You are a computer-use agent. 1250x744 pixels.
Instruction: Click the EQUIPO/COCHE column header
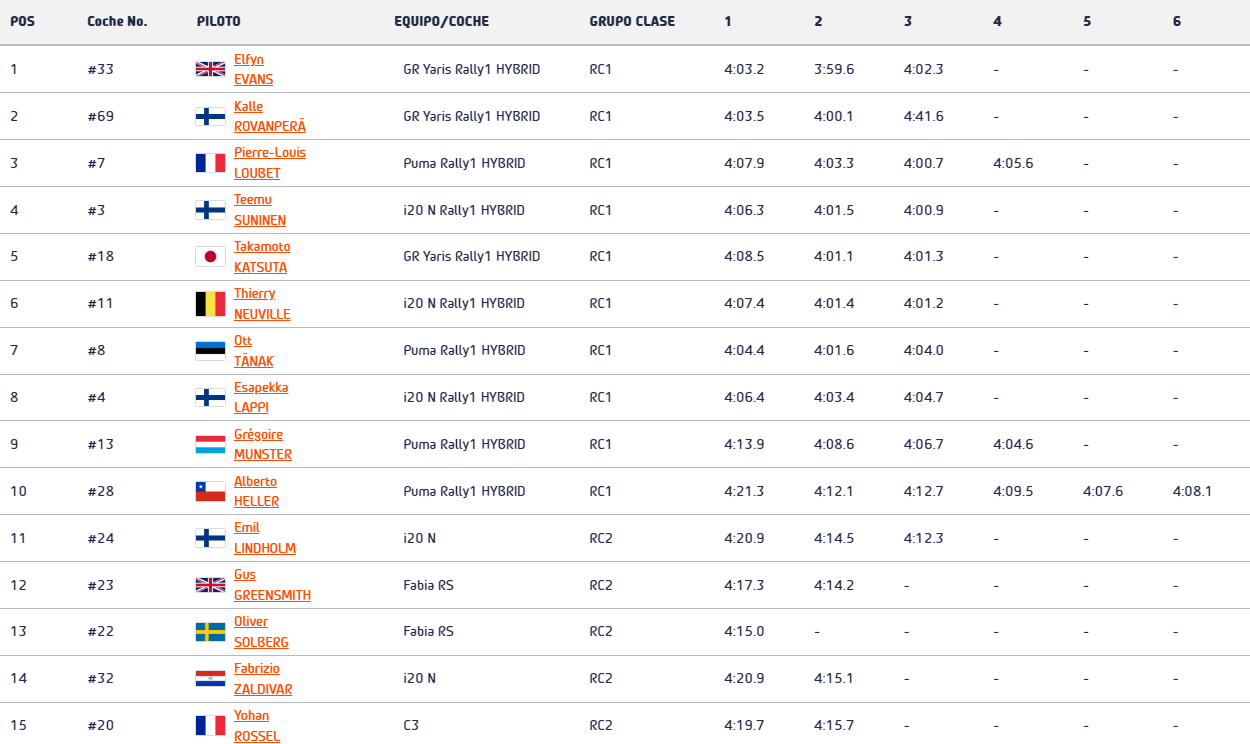click(441, 21)
